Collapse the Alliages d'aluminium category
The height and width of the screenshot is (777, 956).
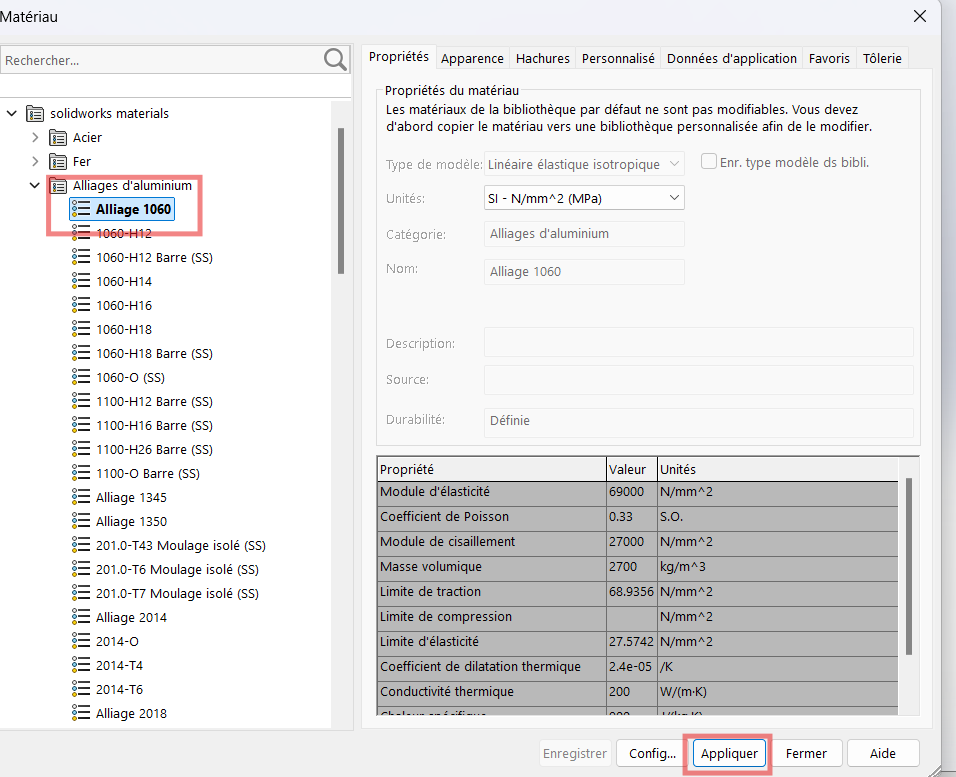[35, 185]
